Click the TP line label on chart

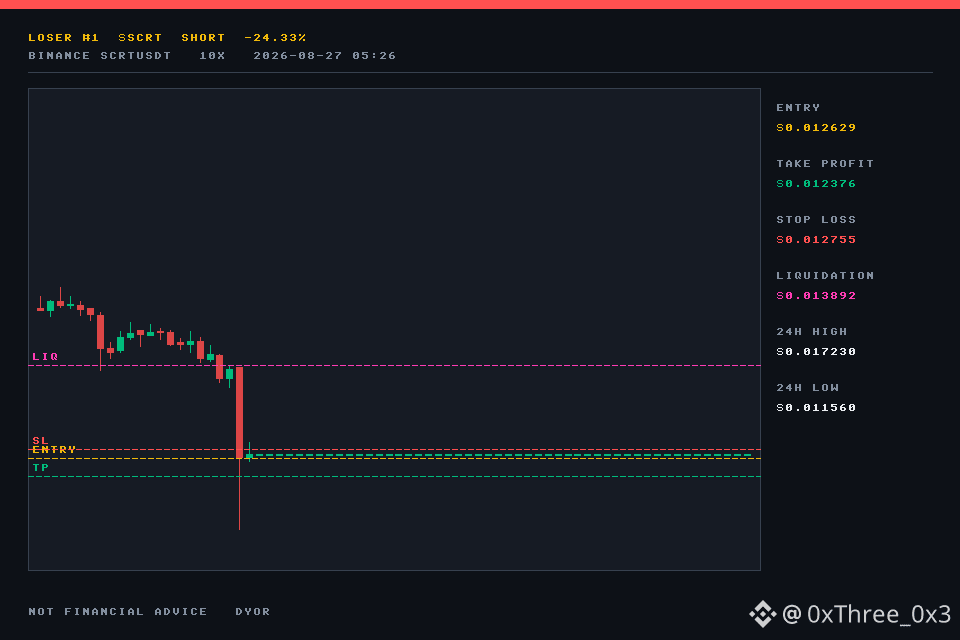click(40, 468)
